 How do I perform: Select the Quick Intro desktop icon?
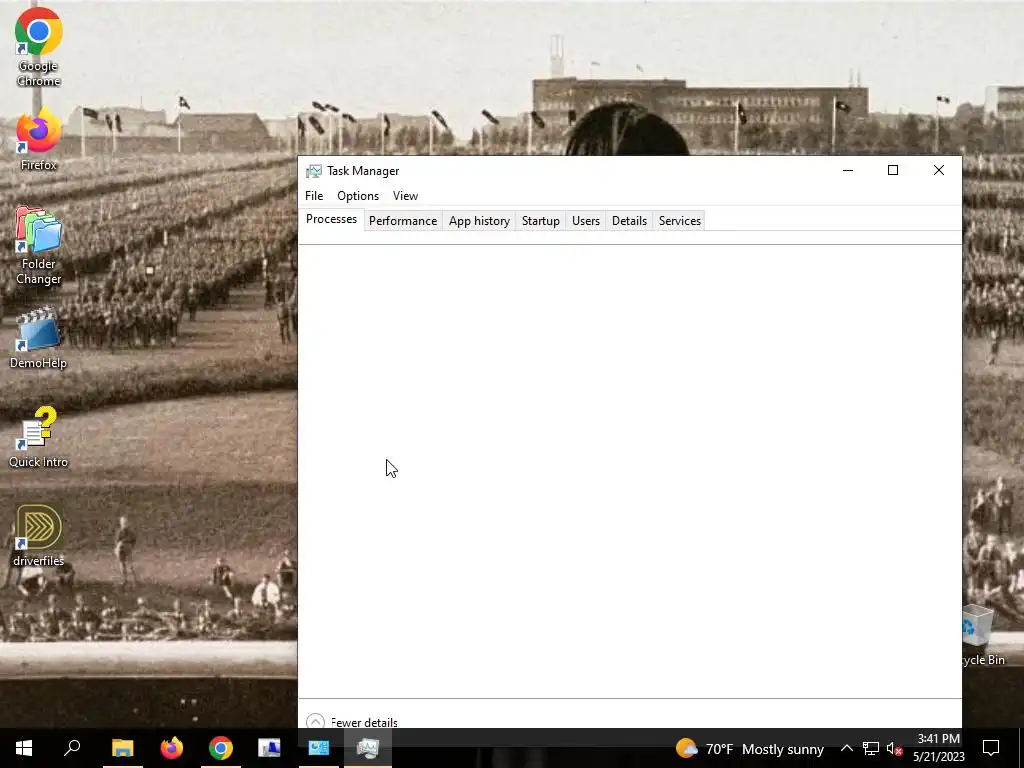click(x=39, y=437)
